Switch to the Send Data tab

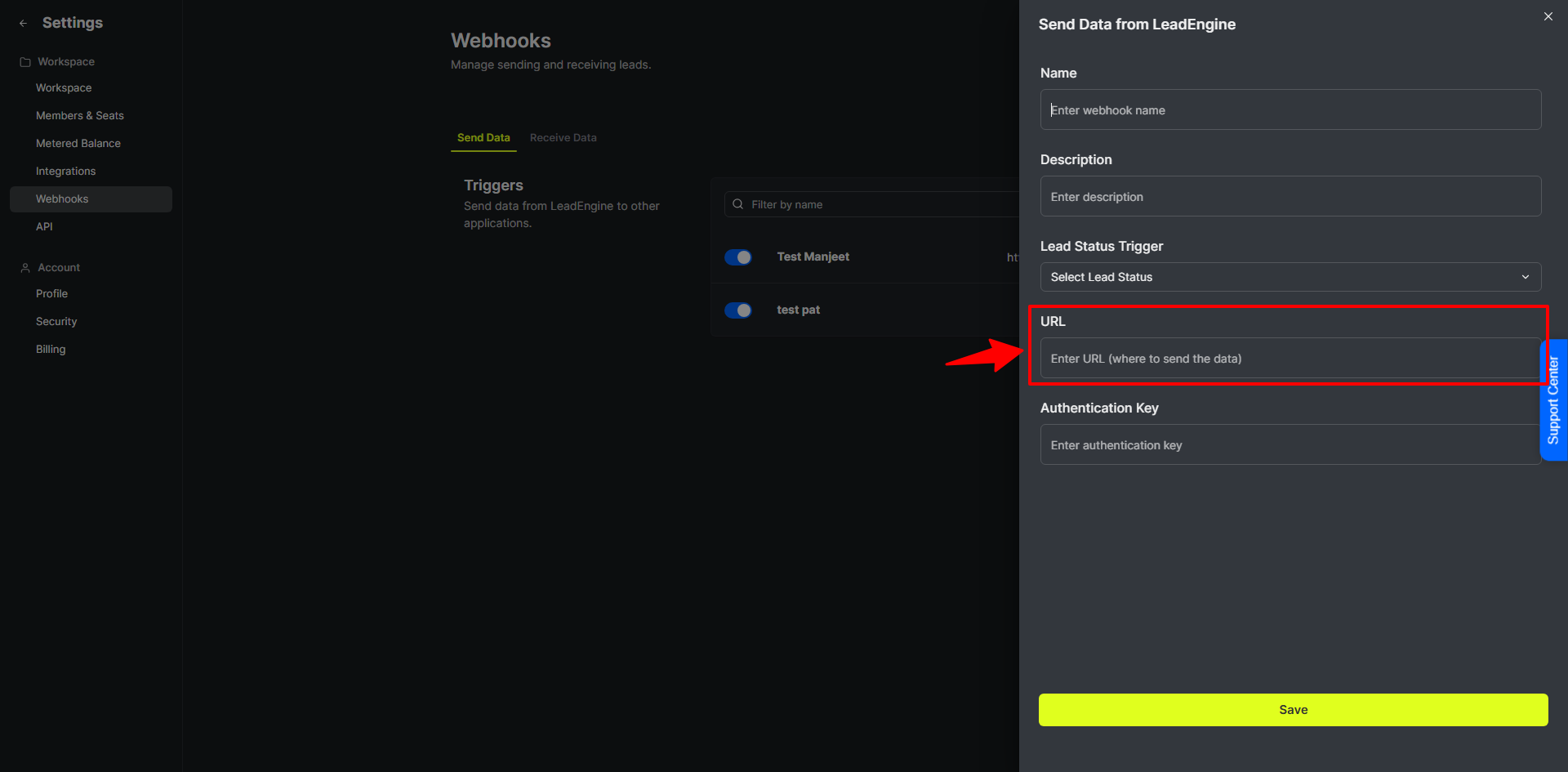click(483, 138)
